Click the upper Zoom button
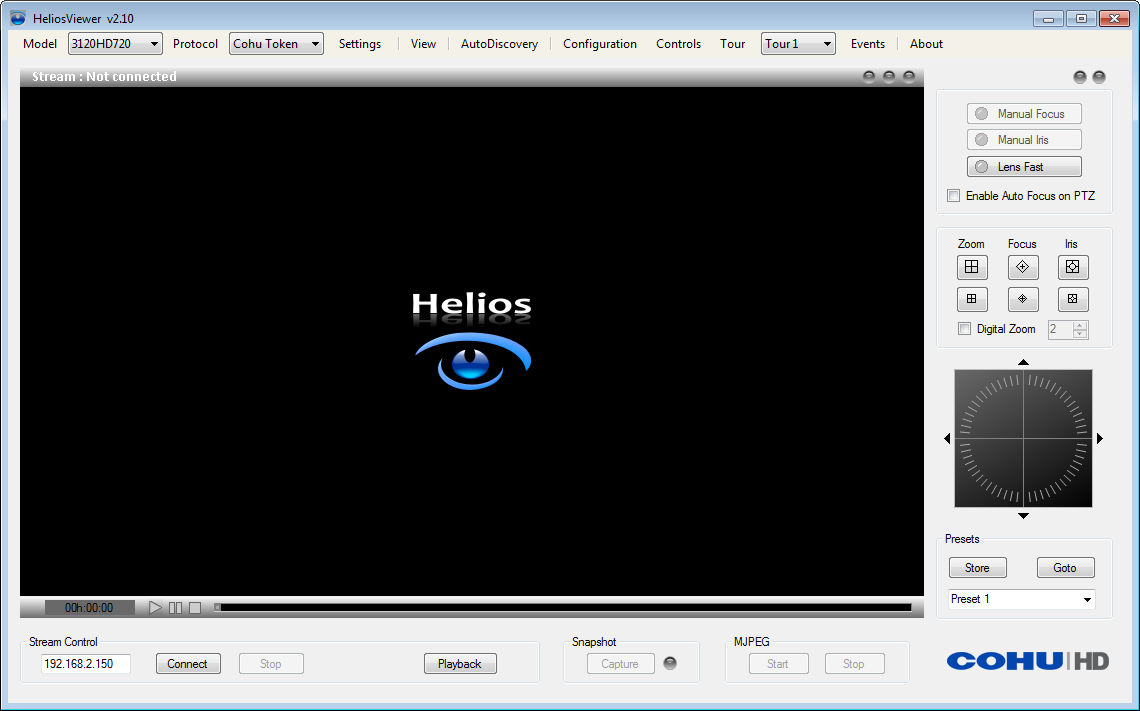This screenshot has width=1140, height=711. [x=971, y=267]
